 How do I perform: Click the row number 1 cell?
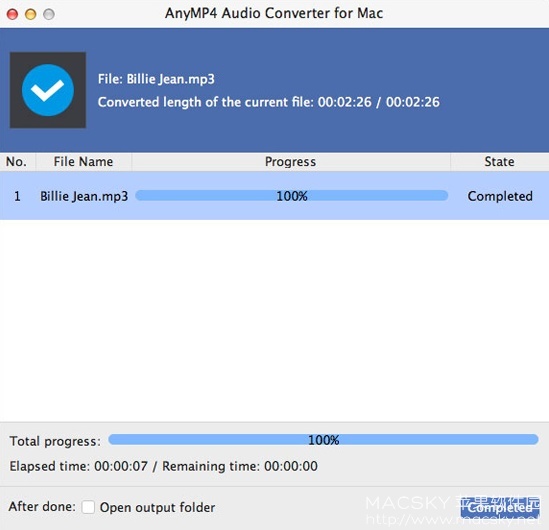click(17, 196)
